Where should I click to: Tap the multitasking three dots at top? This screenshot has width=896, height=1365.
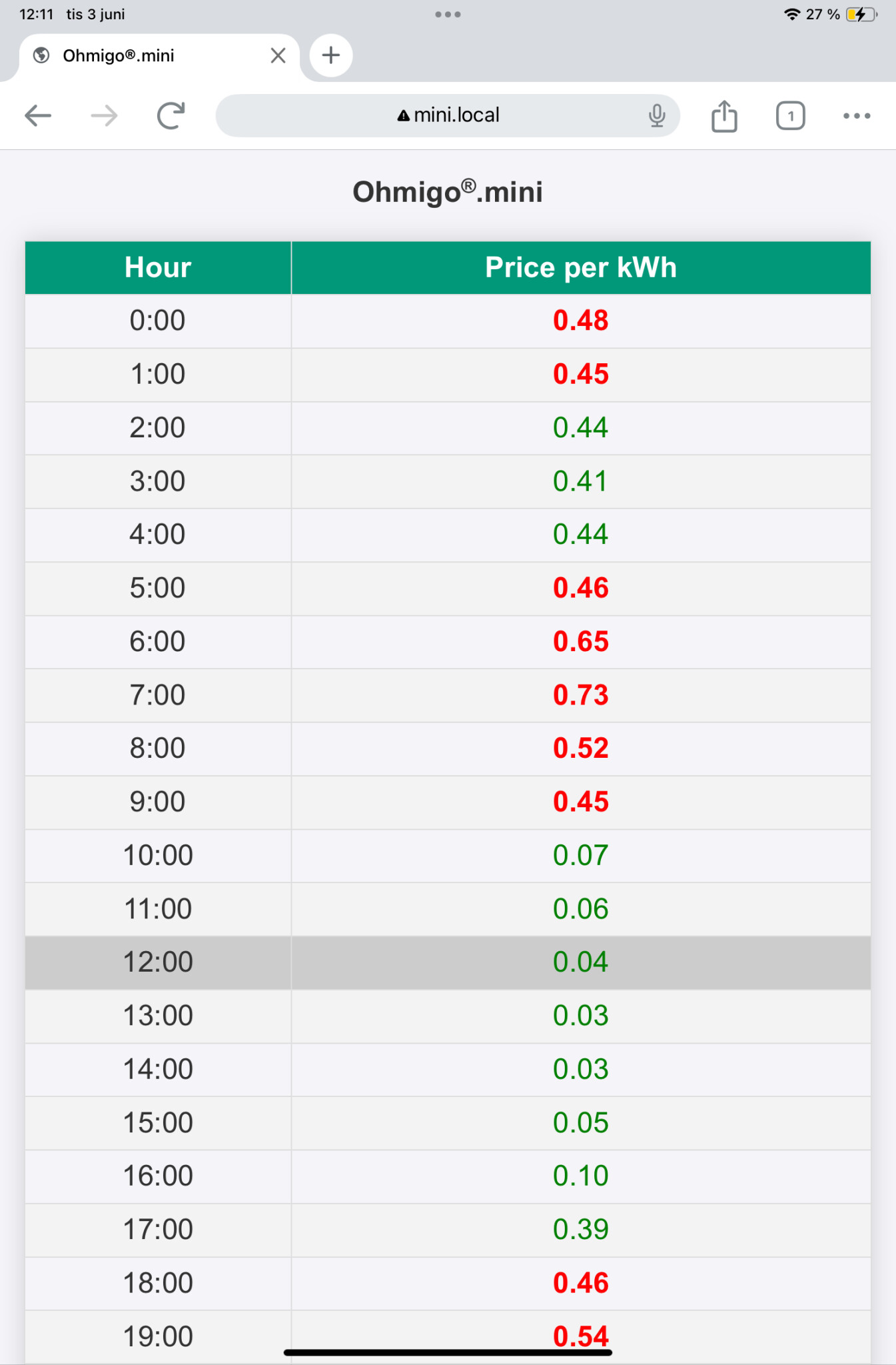pos(448,14)
